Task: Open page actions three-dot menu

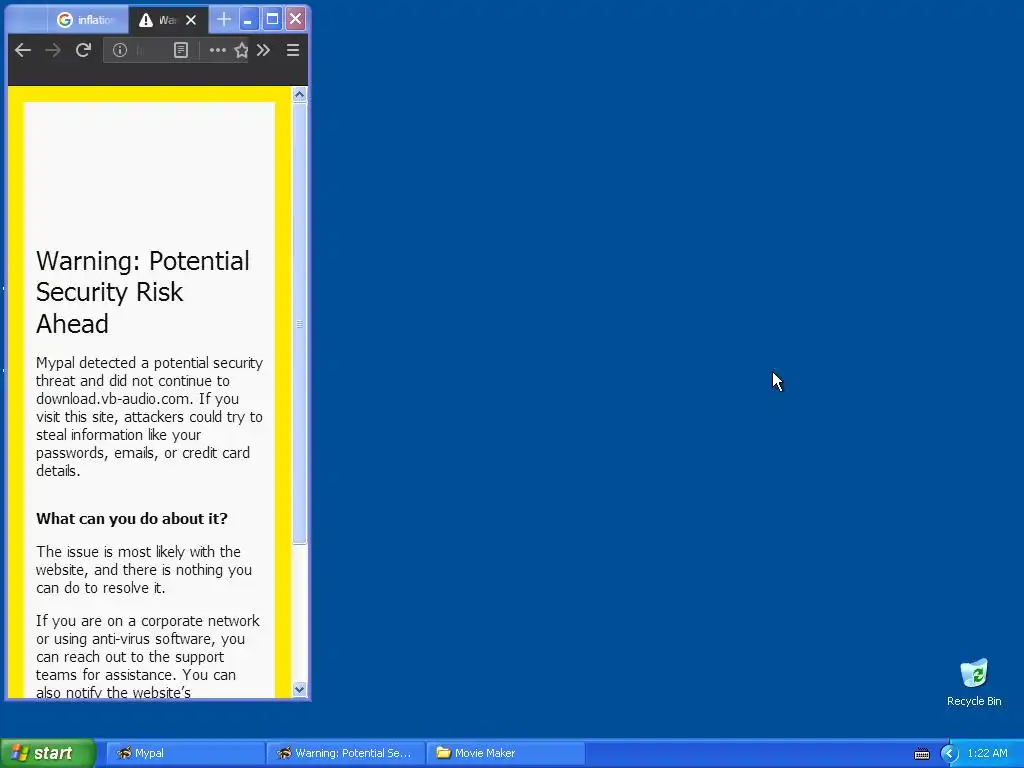Action: click(217, 50)
